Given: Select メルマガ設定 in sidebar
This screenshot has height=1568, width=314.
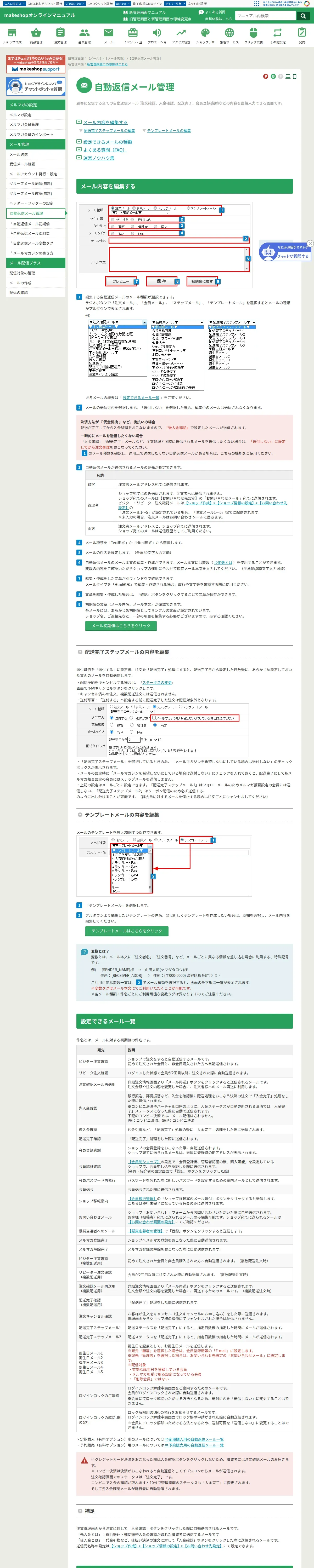Looking at the screenshot, I should pyautogui.click(x=36, y=115).
